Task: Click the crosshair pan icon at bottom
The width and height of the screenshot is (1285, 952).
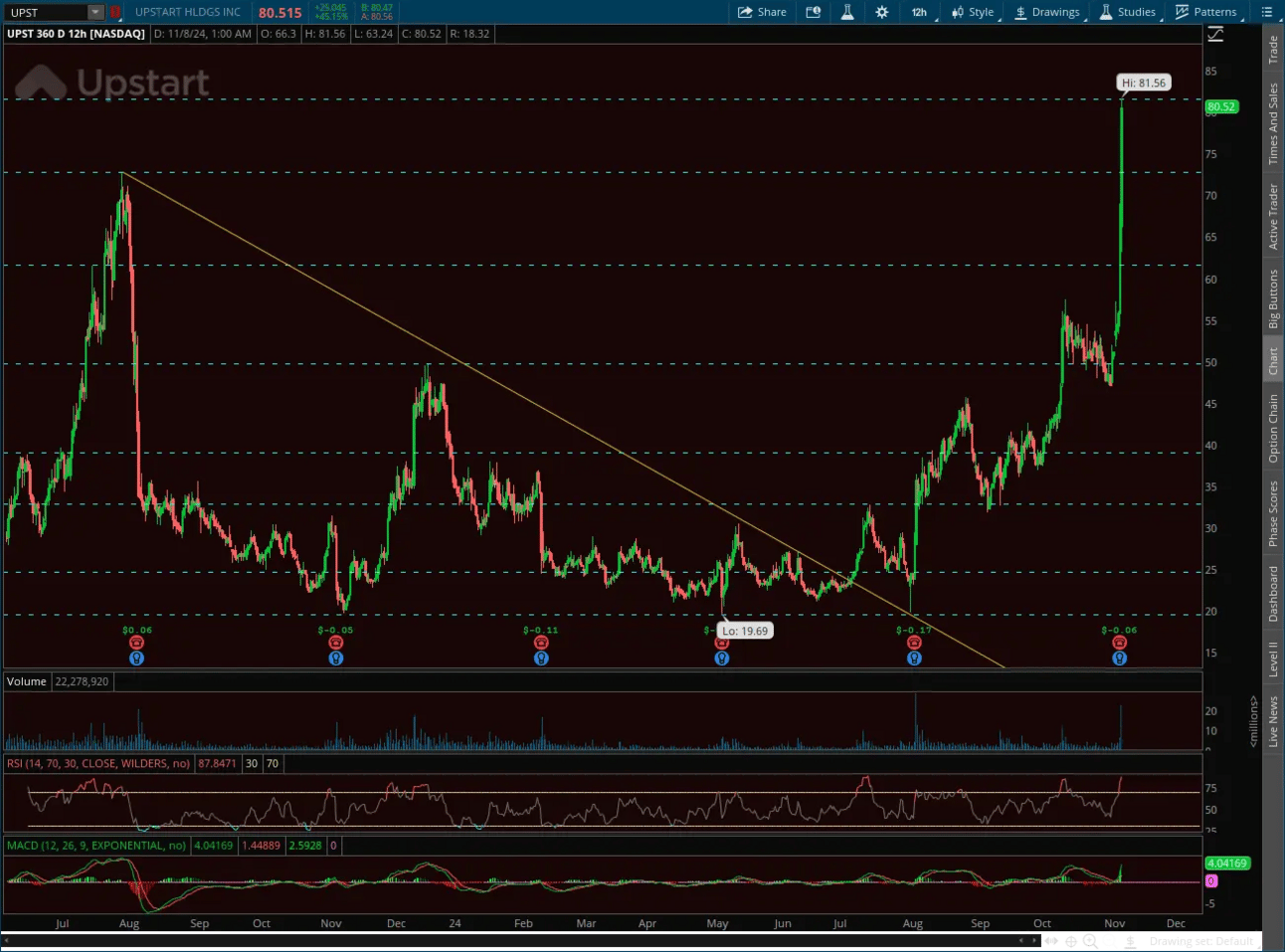Action: coord(1071,941)
